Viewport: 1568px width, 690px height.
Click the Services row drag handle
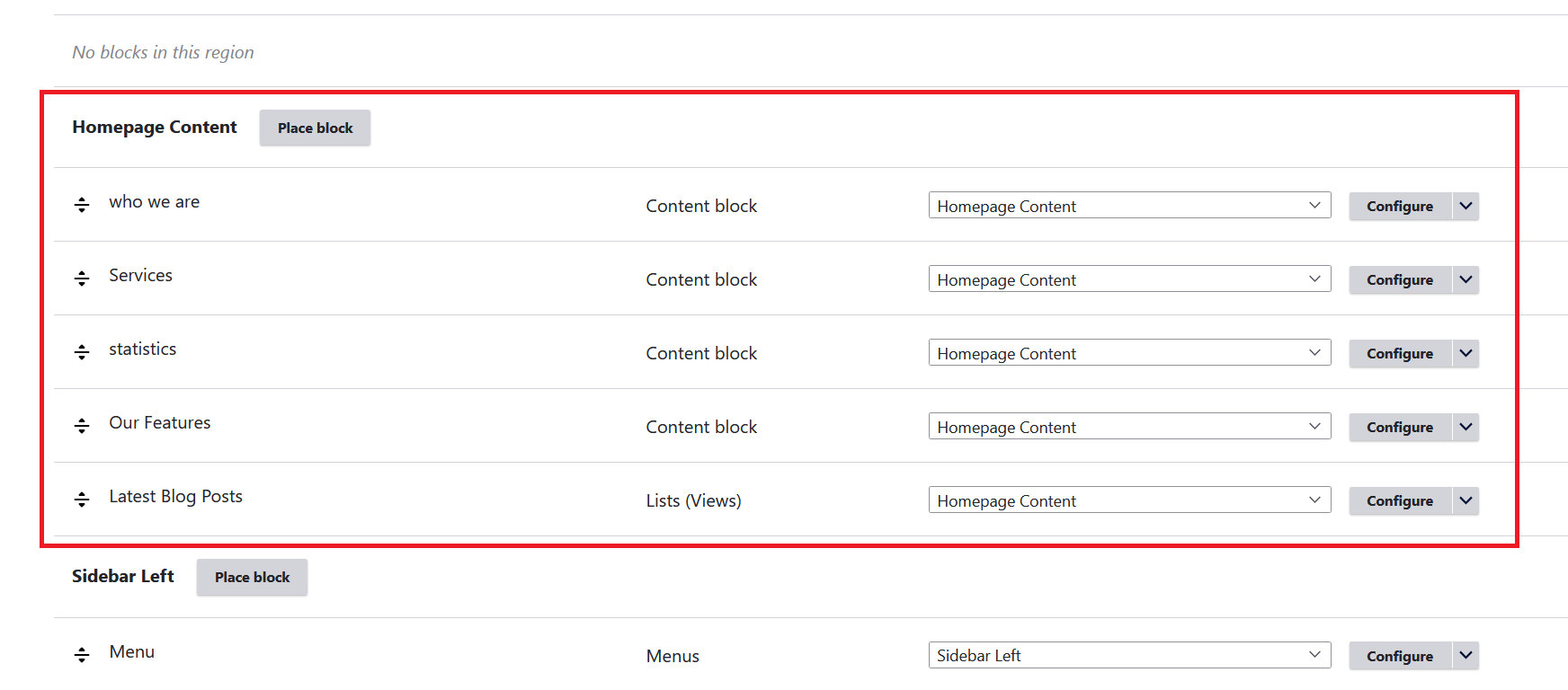coord(82,279)
